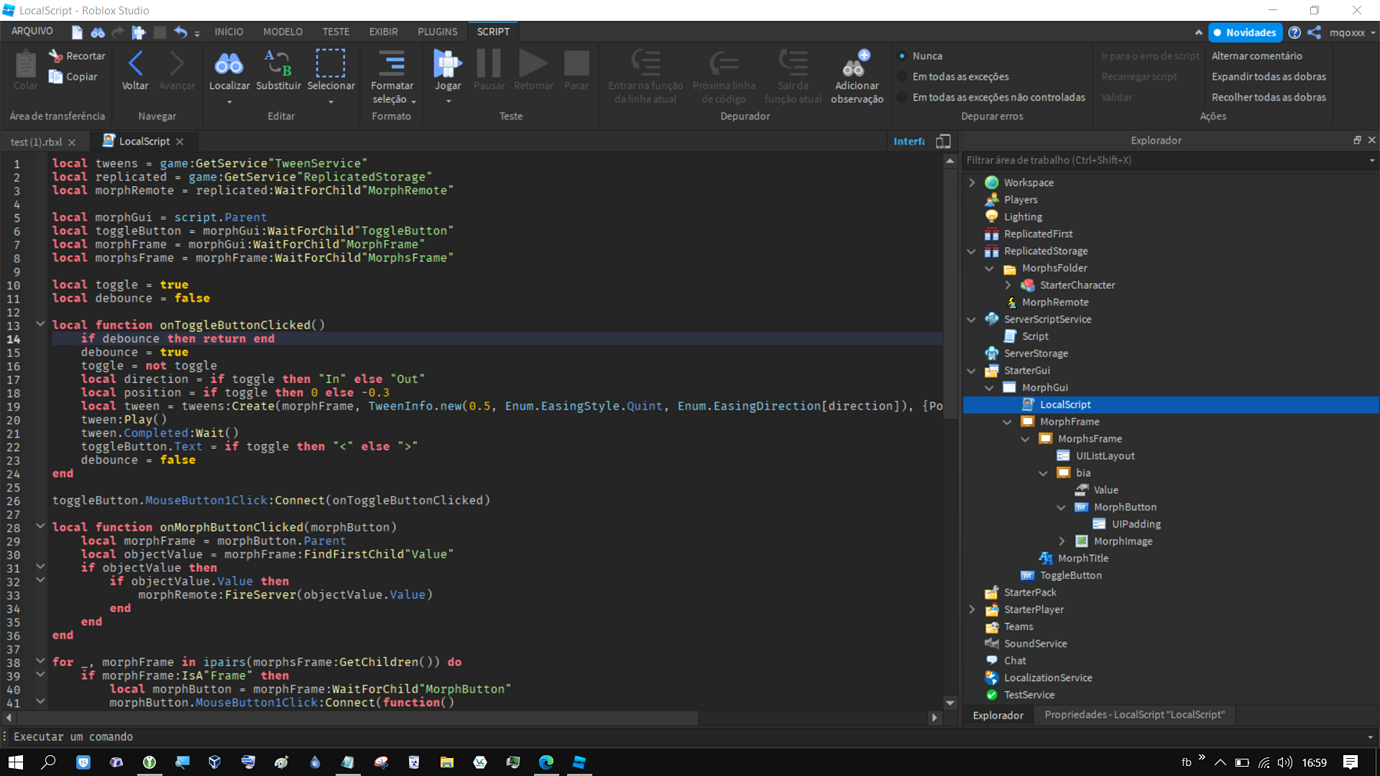Screen dimensions: 1380x776
Task: Switch to the EXIBIR ribbon tab
Action: [382, 31]
